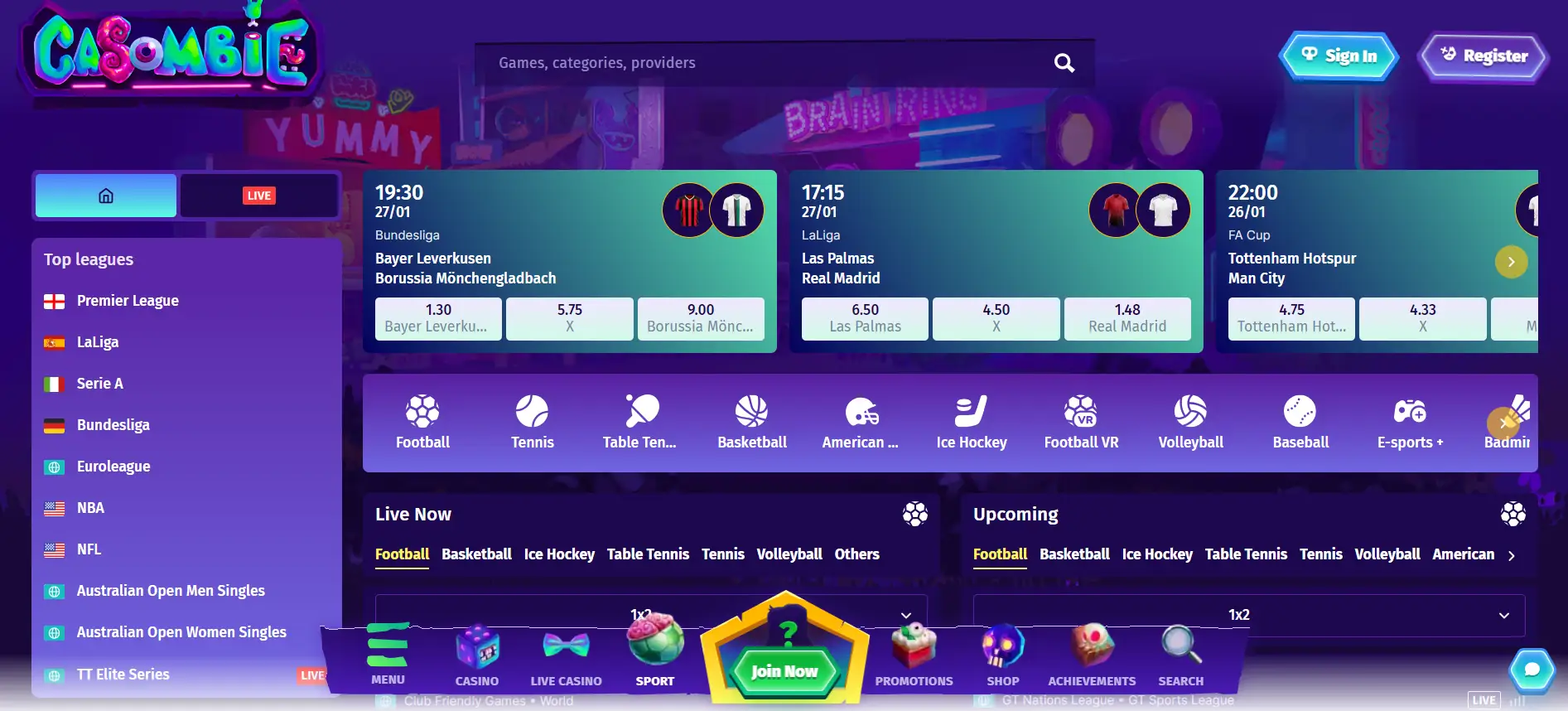Open the Casino dice icon in bottom bar
This screenshot has width=1568, height=711.
coord(477,649)
